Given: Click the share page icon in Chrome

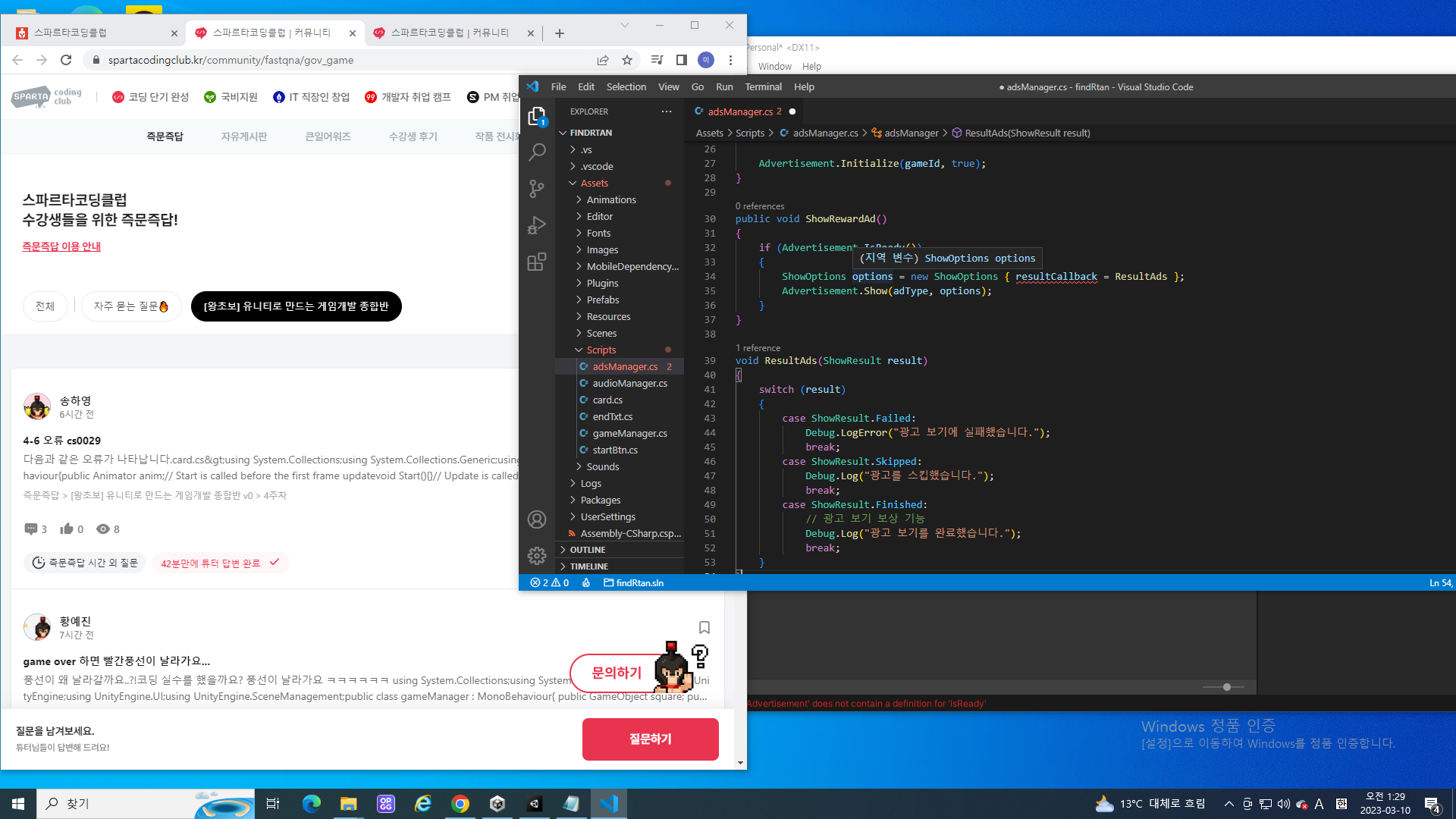Looking at the screenshot, I should 603,60.
